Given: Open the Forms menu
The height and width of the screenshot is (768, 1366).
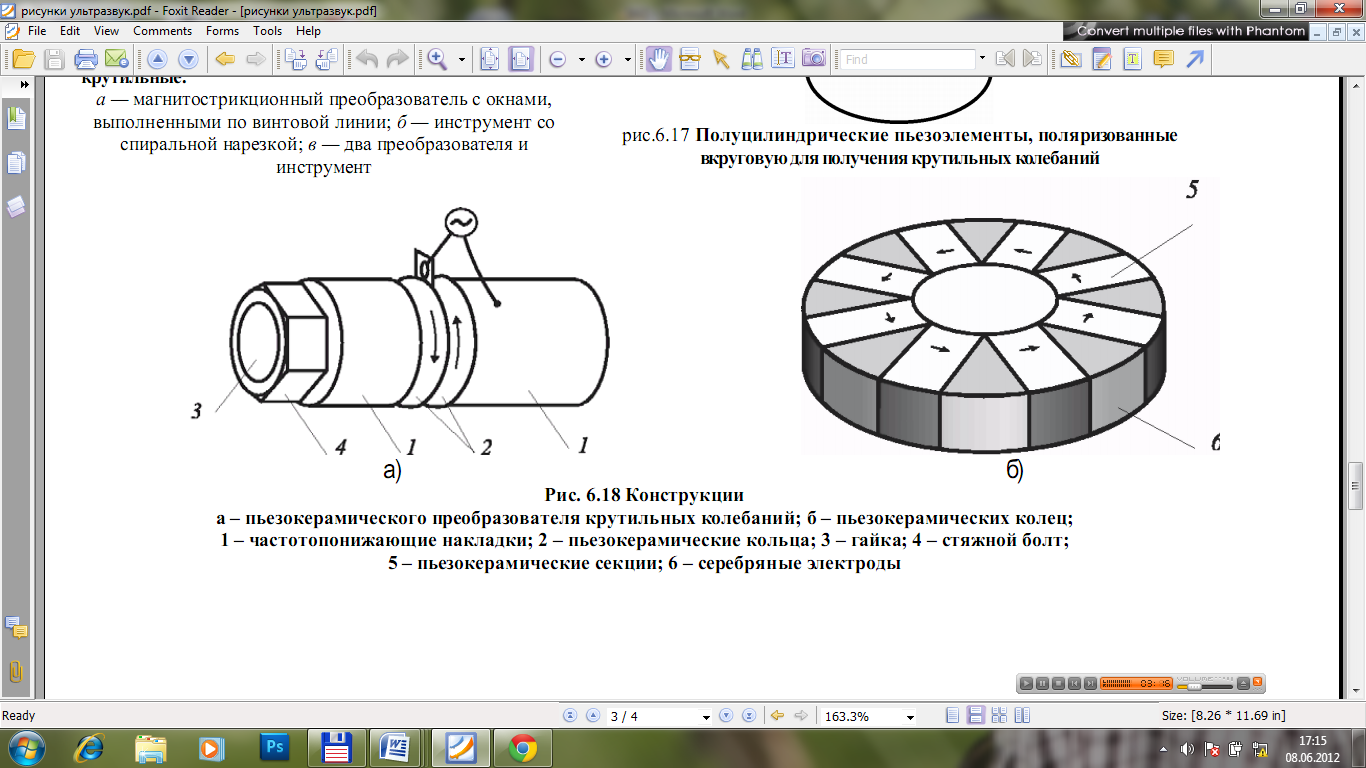Looking at the screenshot, I should click(222, 31).
